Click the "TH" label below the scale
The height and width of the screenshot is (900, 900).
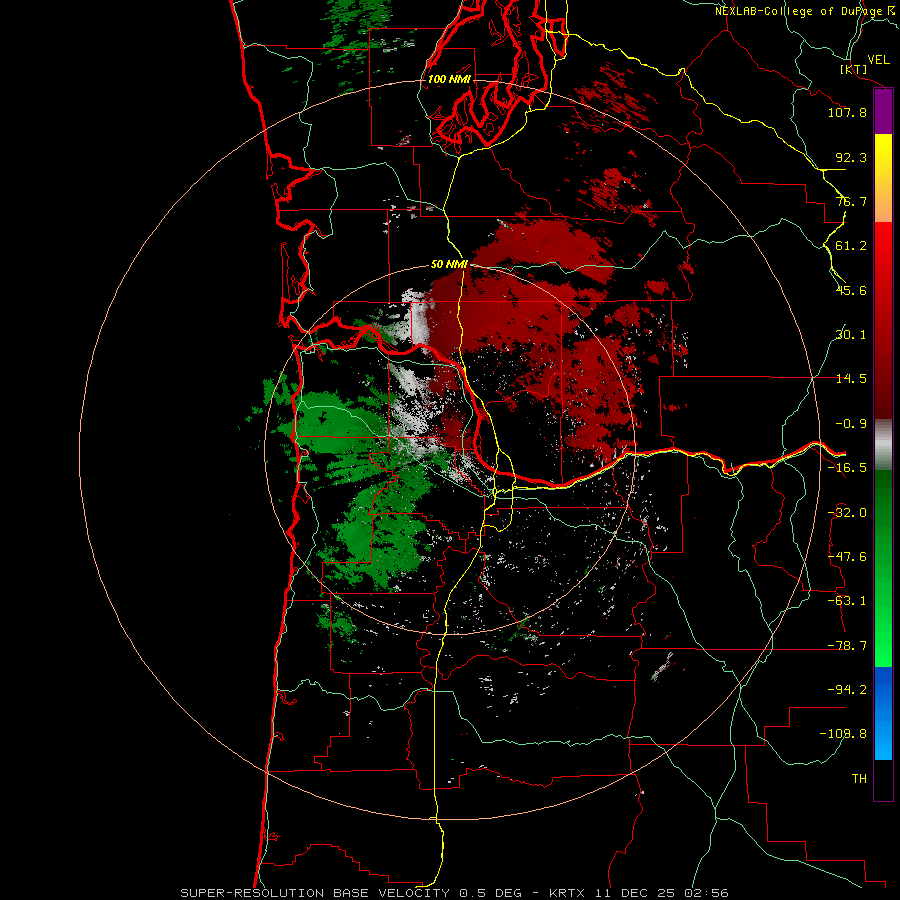tap(859, 779)
